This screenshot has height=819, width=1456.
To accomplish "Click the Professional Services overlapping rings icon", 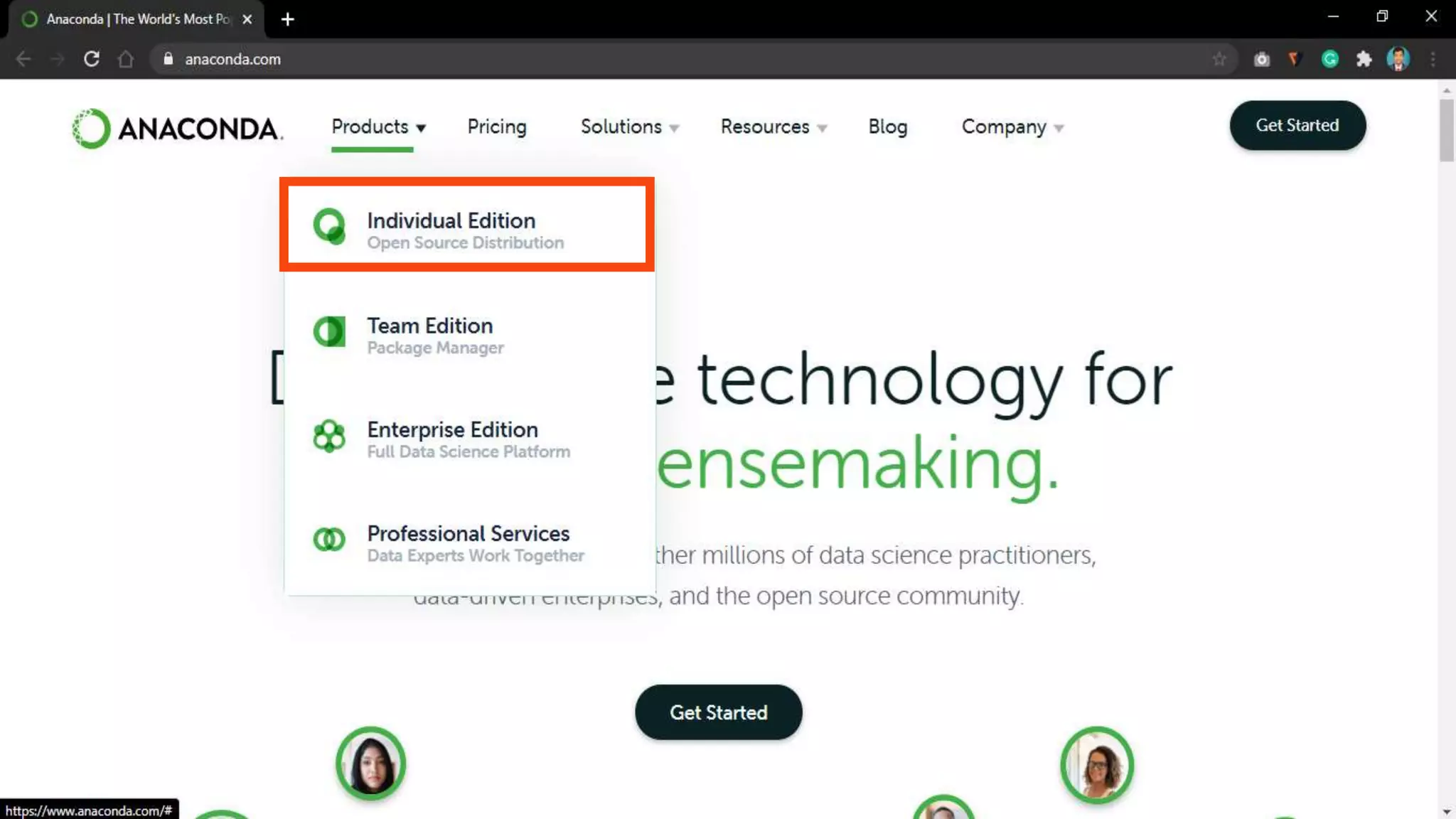I will click(329, 540).
